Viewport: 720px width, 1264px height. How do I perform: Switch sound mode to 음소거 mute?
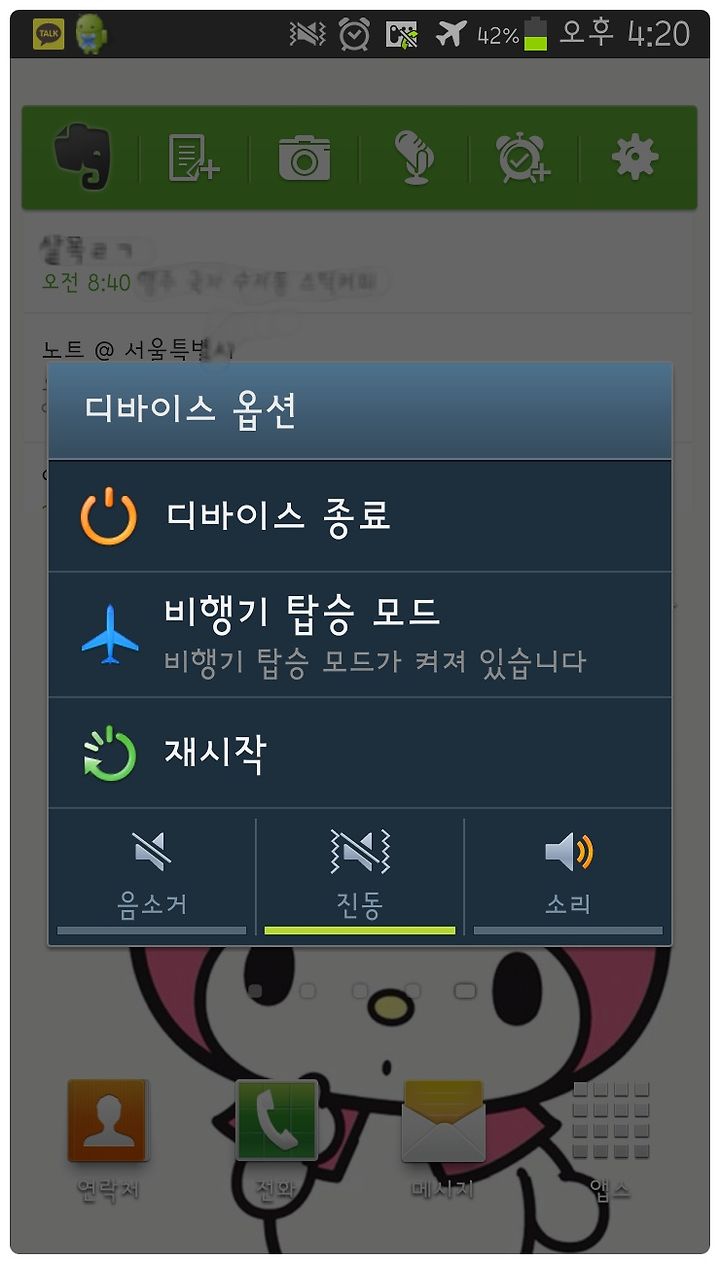click(152, 876)
